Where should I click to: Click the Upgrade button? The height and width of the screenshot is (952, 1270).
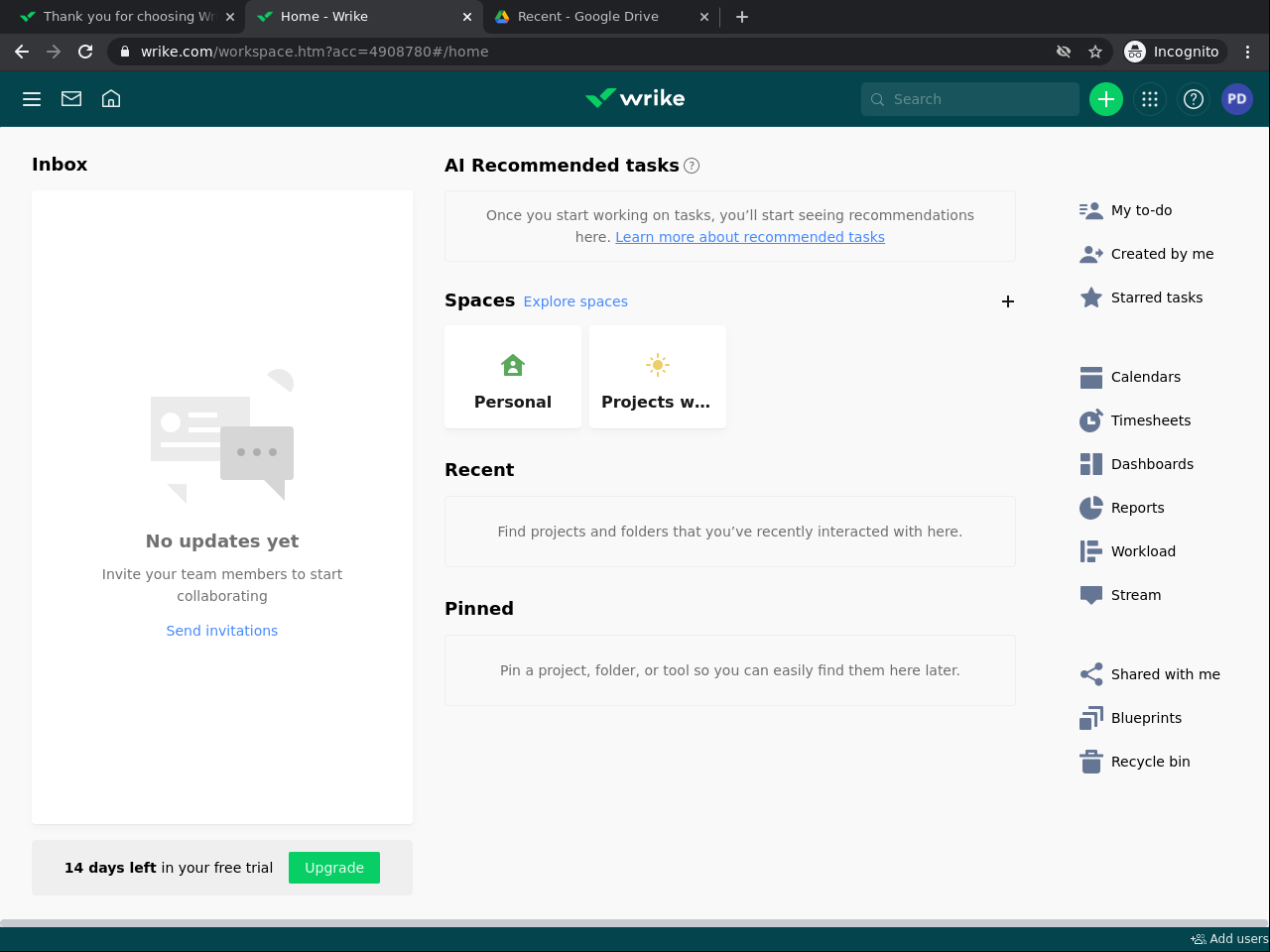(x=334, y=868)
